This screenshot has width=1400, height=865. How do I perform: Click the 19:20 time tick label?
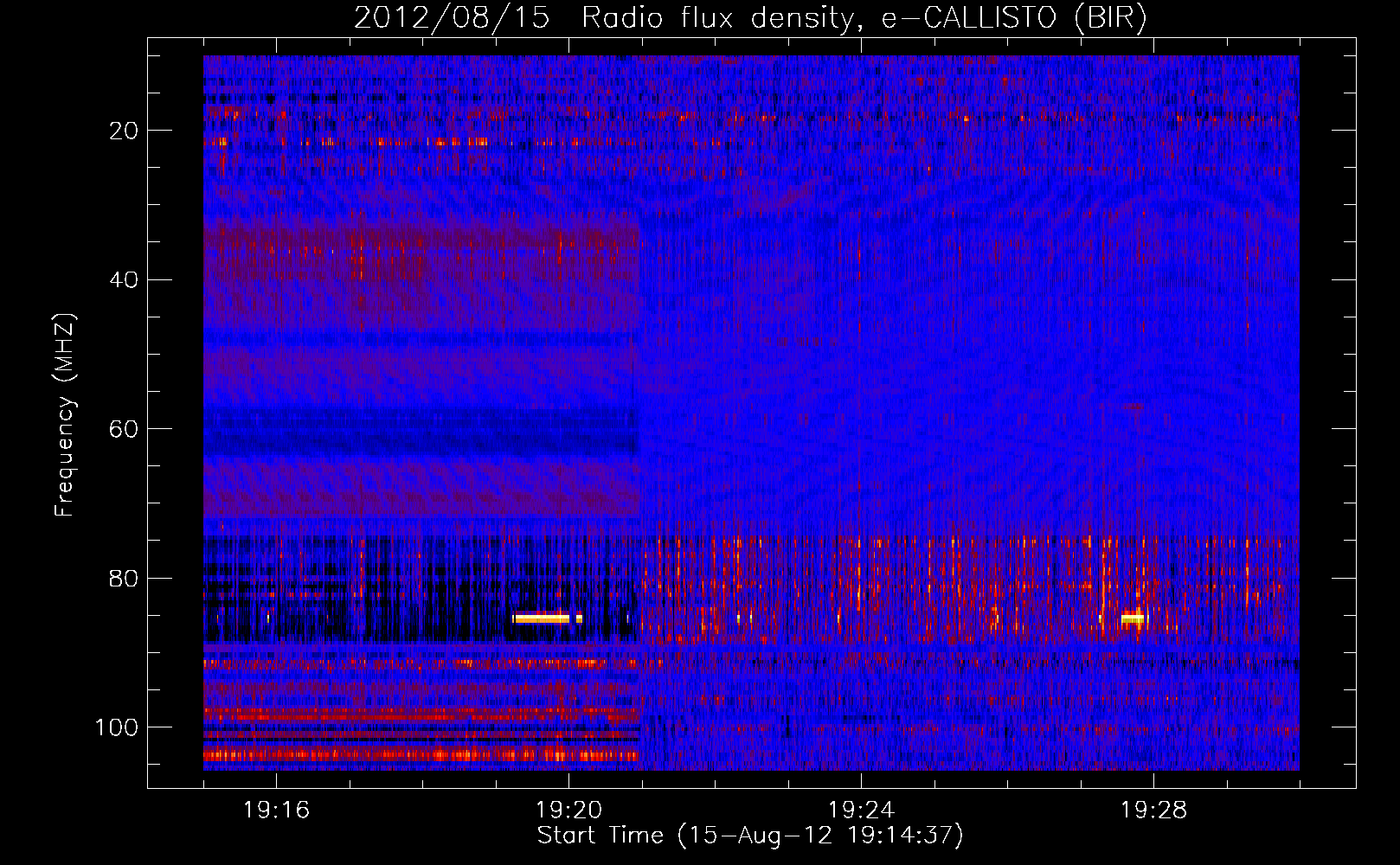click(x=569, y=810)
